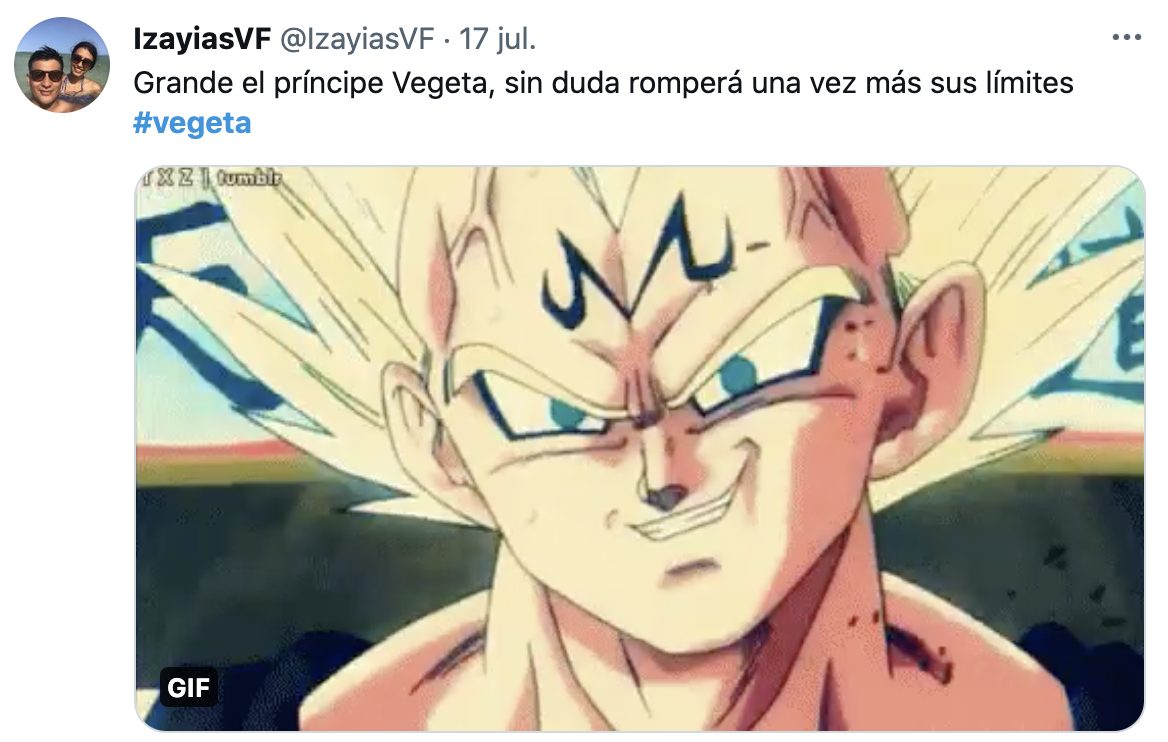1168x742 pixels.
Task: Play the Vegeta GIF
Action: 640,448
